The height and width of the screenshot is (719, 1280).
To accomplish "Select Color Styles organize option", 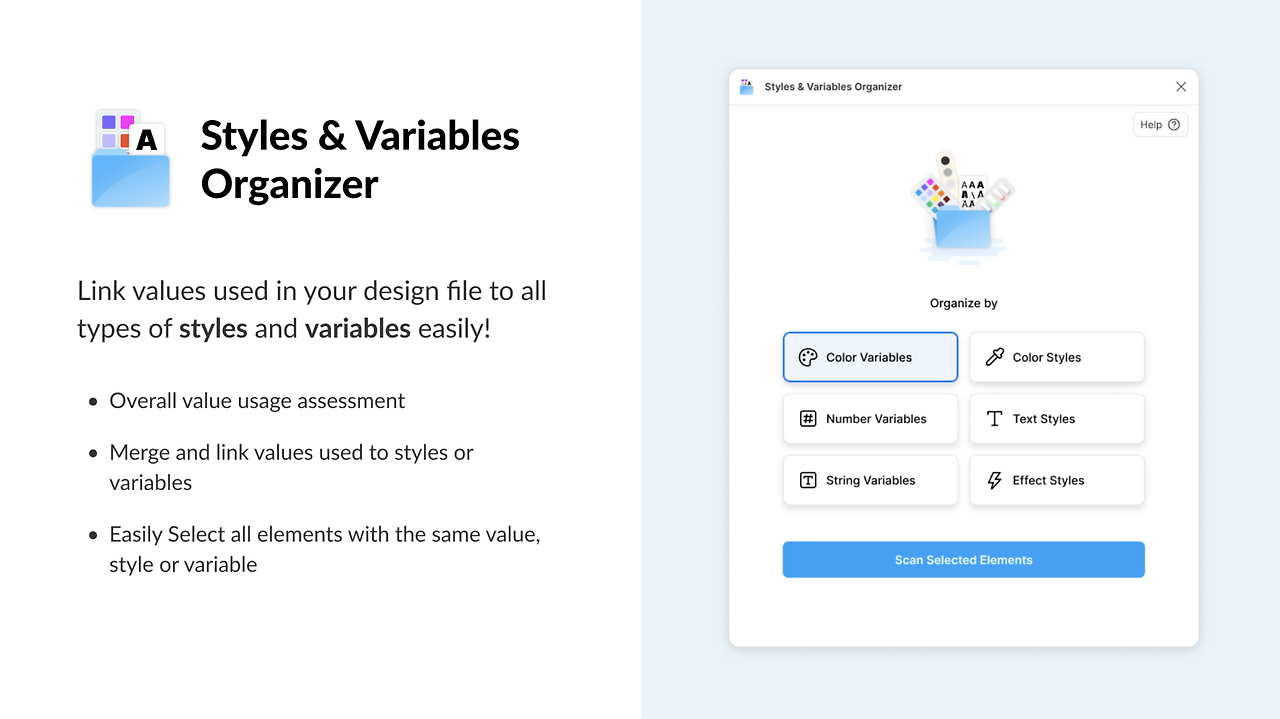I will point(1057,357).
